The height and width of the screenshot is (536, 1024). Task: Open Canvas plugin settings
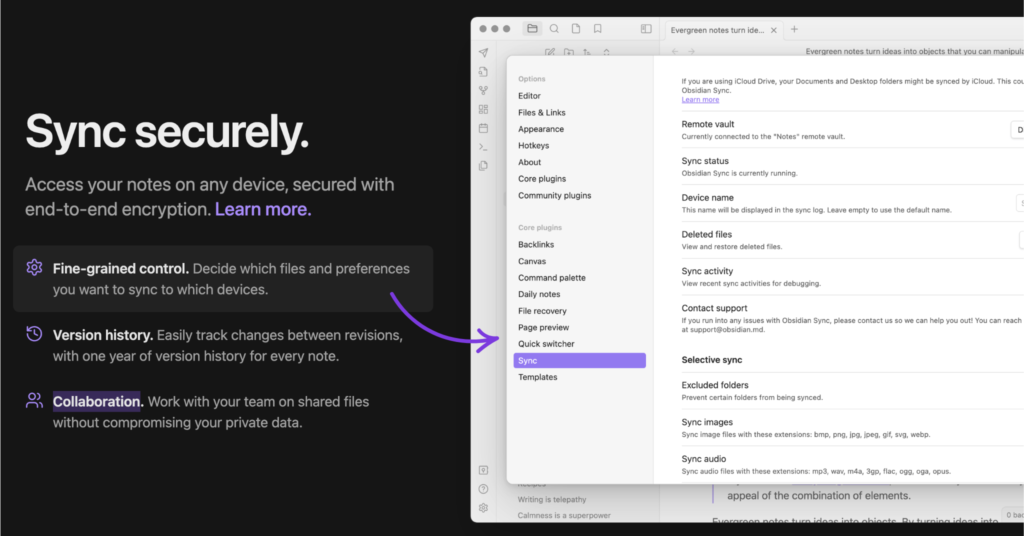[532, 261]
